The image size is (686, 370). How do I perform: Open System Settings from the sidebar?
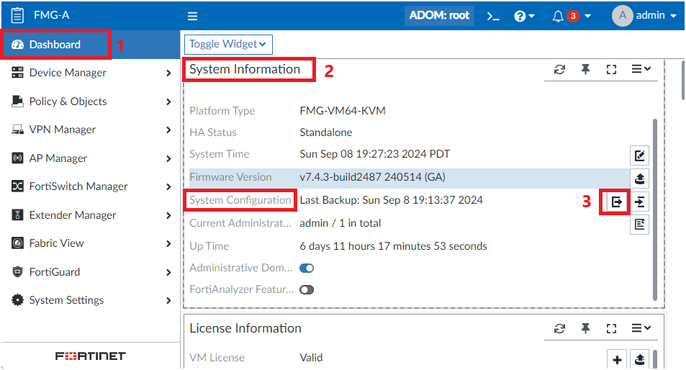[x=90, y=300]
